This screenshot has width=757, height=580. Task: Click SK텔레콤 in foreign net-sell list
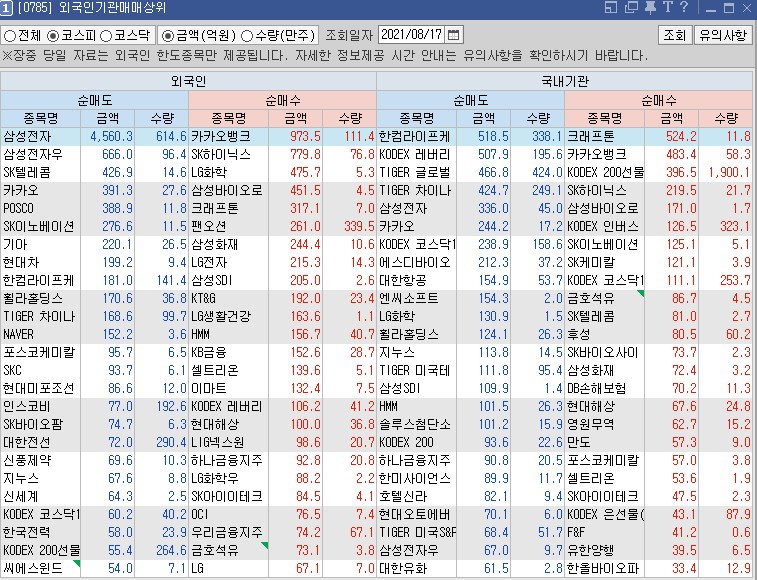click(x=27, y=172)
